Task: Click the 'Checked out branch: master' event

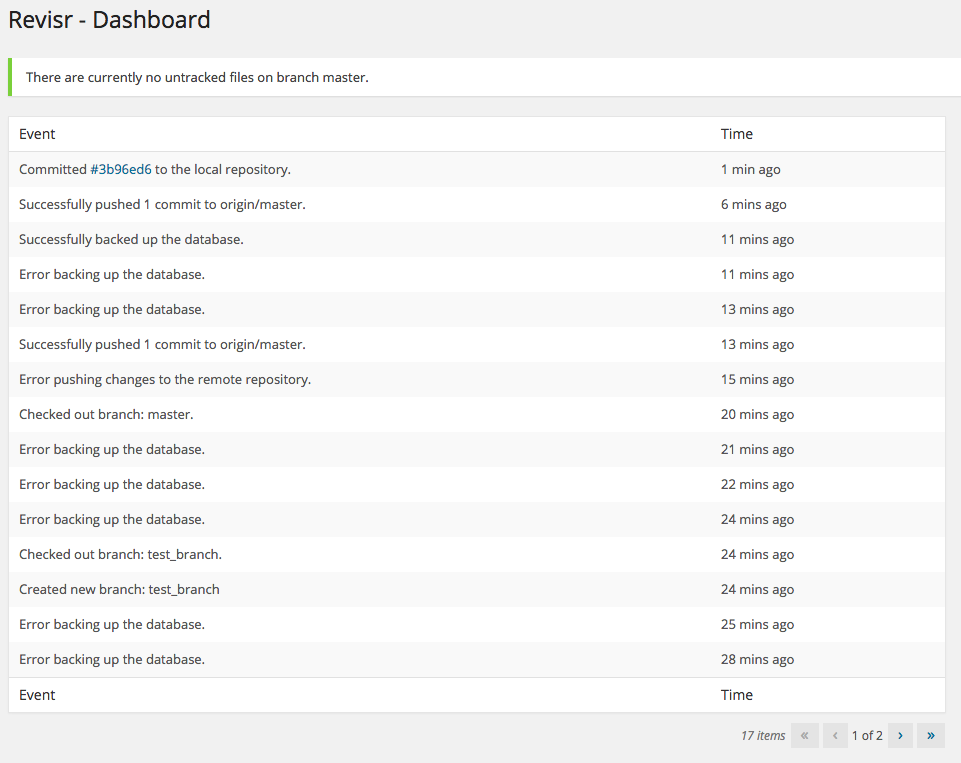Action: click(x=106, y=415)
